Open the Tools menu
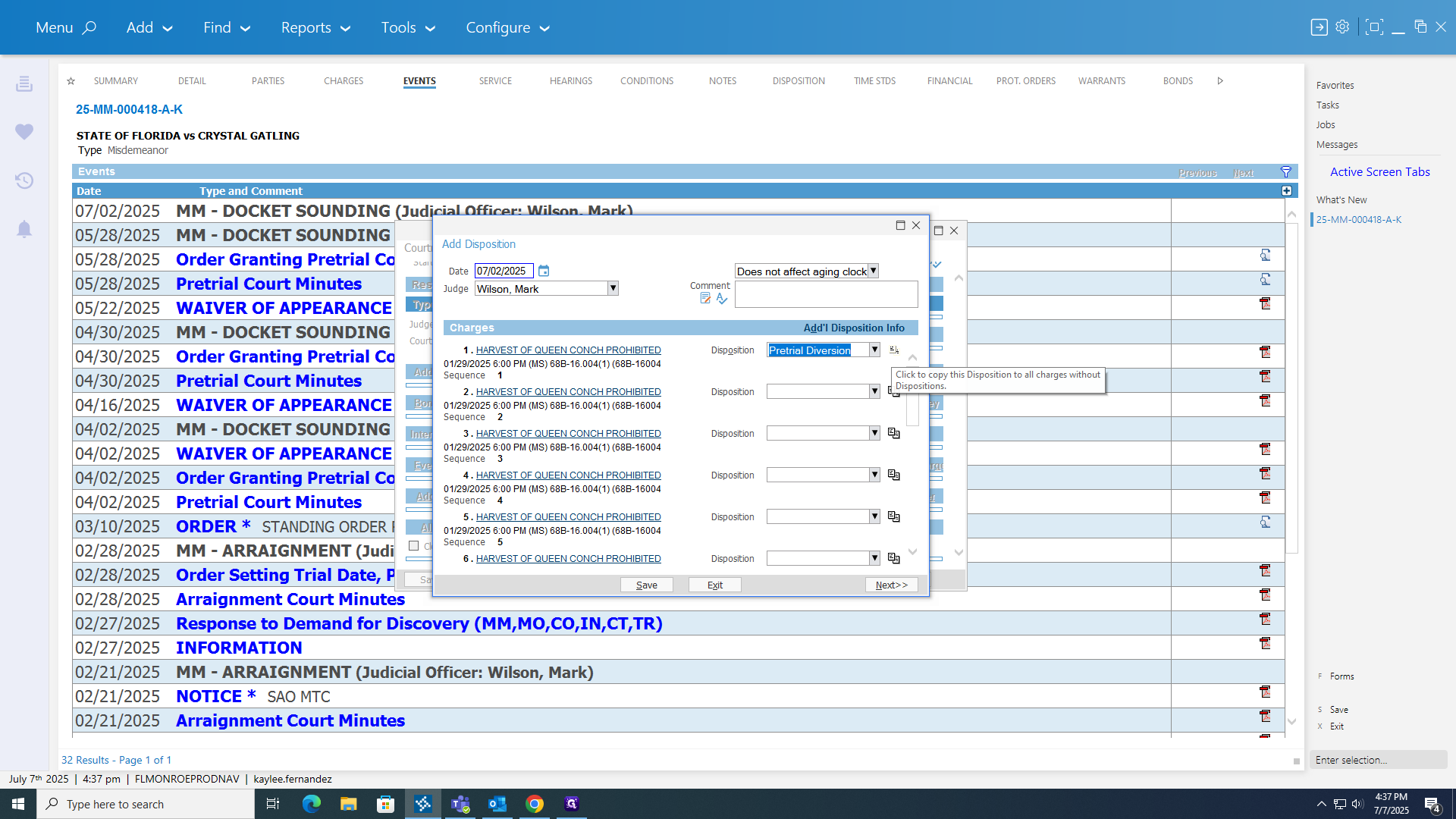This screenshot has width=1456, height=819. click(x=408, y=28)
